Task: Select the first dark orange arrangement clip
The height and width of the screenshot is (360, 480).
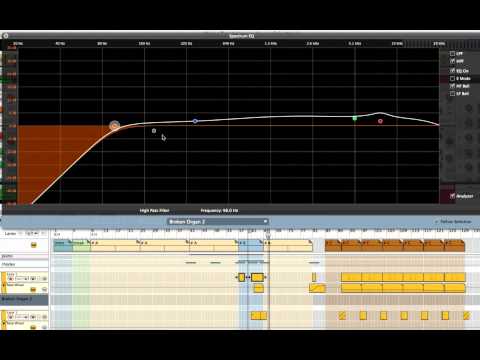Action: (333, 245)
